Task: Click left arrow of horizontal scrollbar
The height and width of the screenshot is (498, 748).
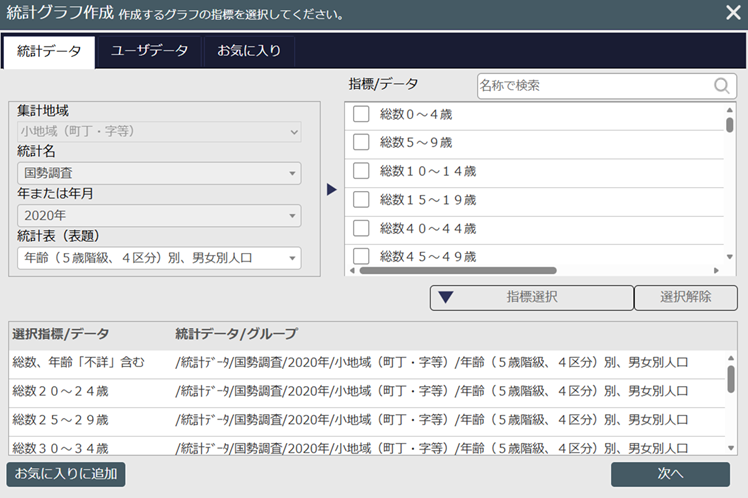Action: click(351, 270)
